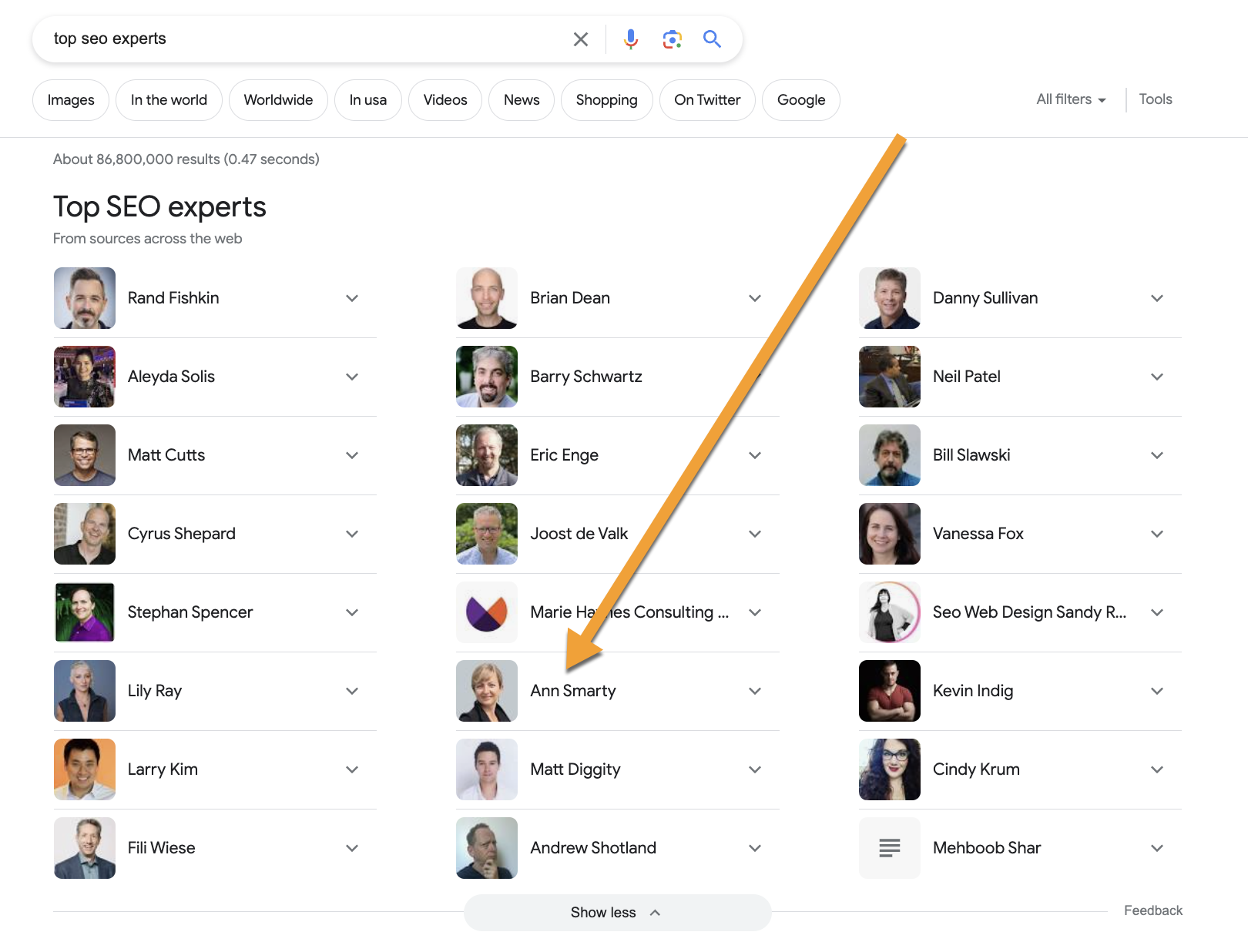Start voice search with the microphone icon
This screenshot has height=952, width=1248.
pyautogui.click(x=631, y=39)
